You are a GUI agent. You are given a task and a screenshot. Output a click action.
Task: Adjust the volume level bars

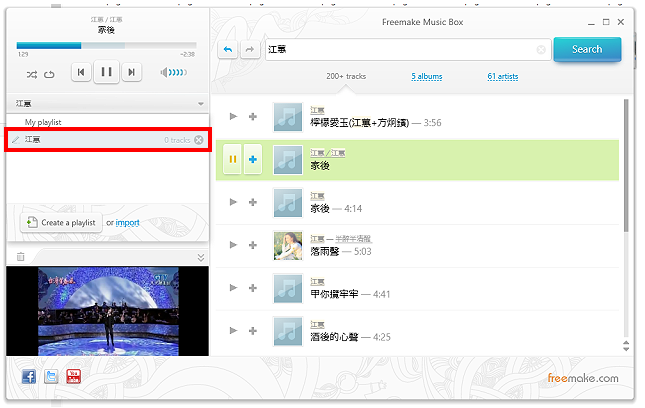coord(178,73)
